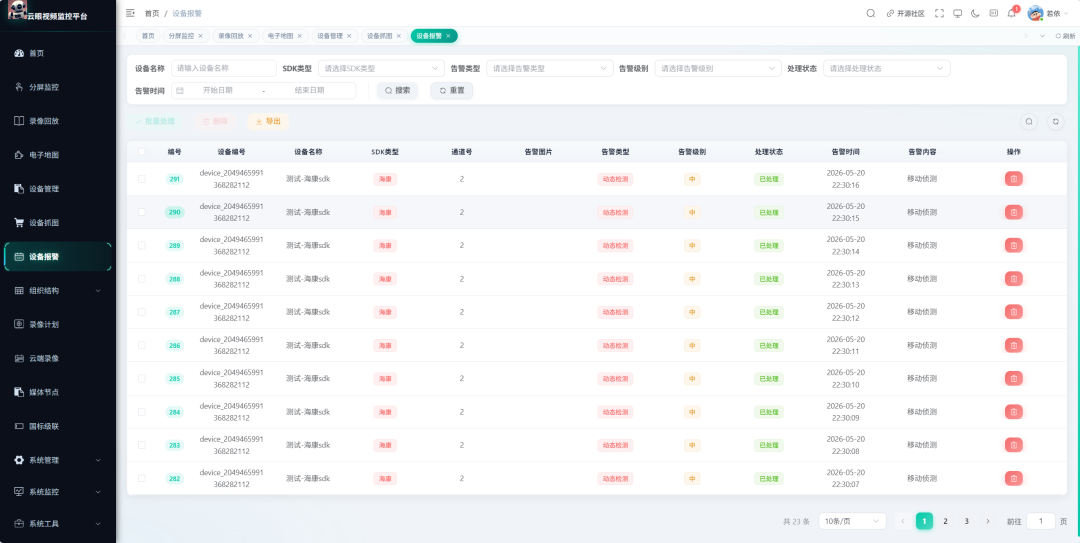Collapse the sidebar with the hamburger icon
Viewport: 1080px width, 543px height.
130,13
